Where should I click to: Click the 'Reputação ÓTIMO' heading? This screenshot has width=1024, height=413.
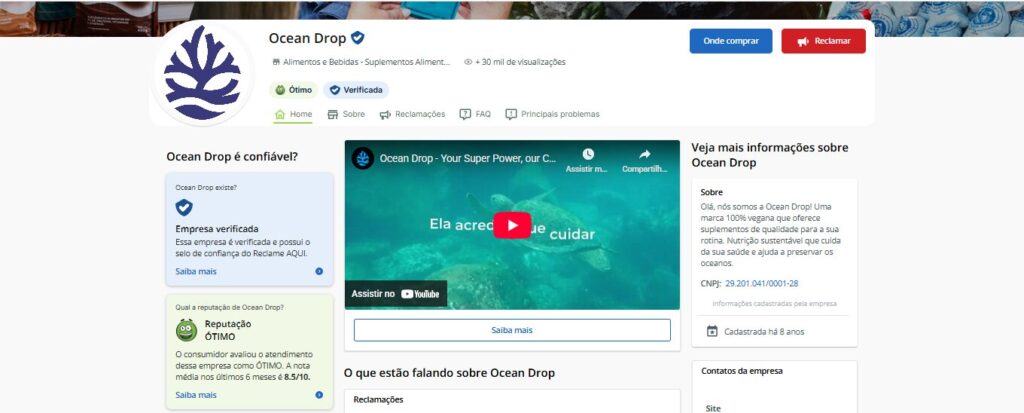tap(228, 330)
